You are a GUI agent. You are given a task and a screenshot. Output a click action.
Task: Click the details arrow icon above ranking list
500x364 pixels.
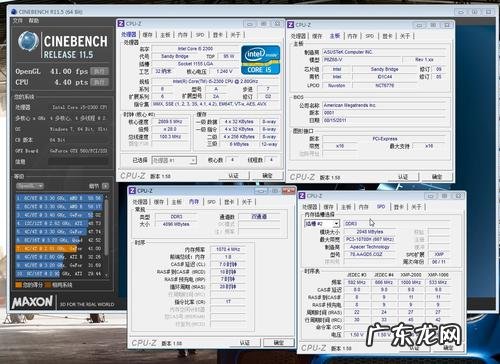(x=105, y=186)
